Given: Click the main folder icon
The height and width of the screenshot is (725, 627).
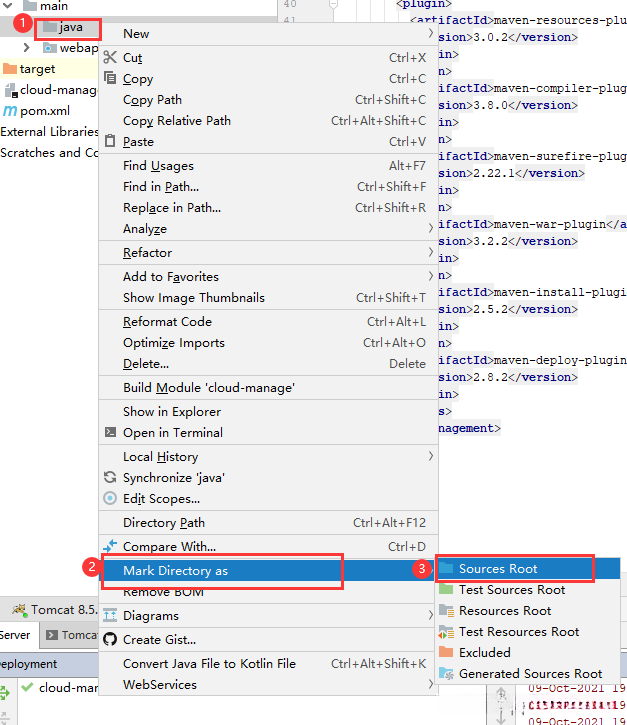Looking at the screenshot, I should [30, 6].
